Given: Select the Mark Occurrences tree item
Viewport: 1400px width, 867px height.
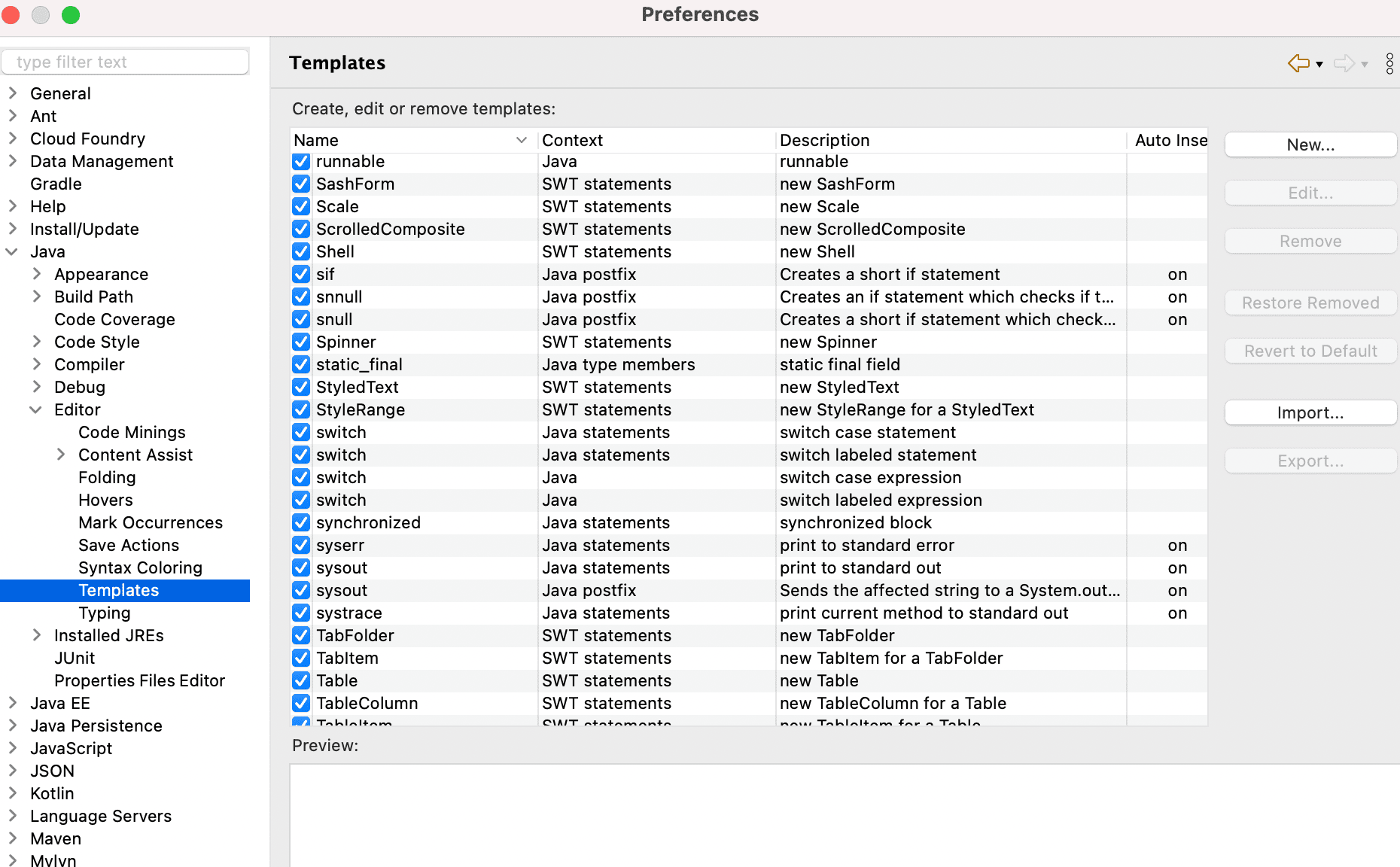Looking at the screenshot, I should [151, 523].
